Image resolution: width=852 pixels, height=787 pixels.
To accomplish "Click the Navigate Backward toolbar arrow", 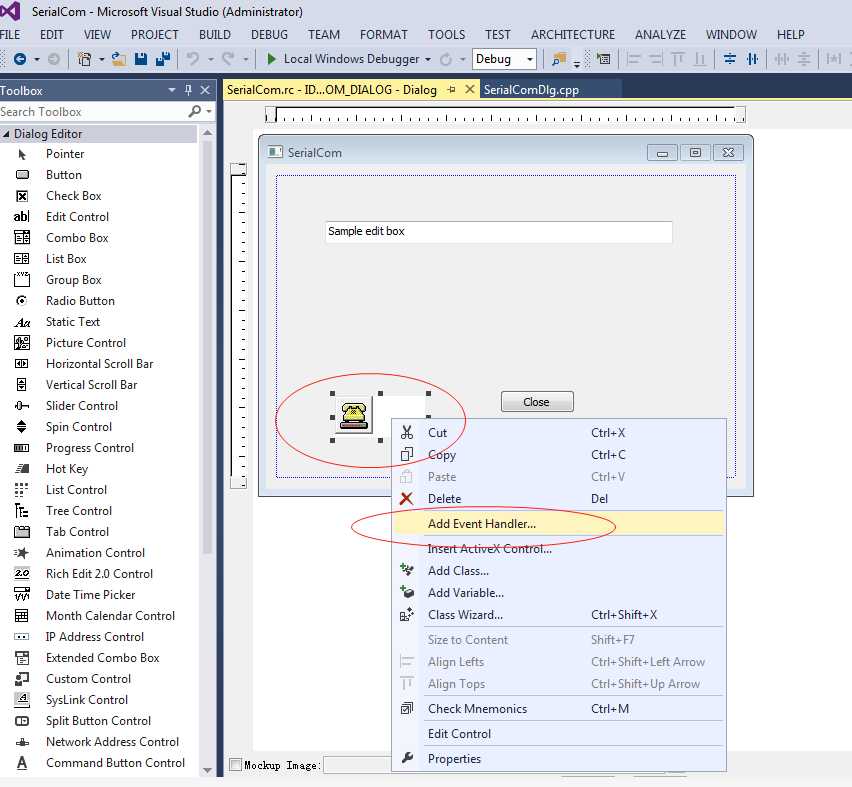I will 20,59.
